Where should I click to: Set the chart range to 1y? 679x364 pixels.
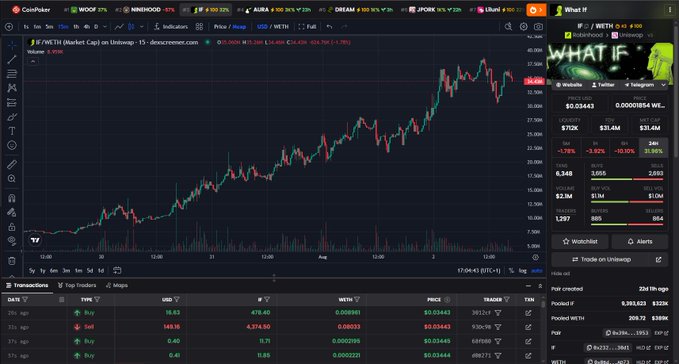43,271
